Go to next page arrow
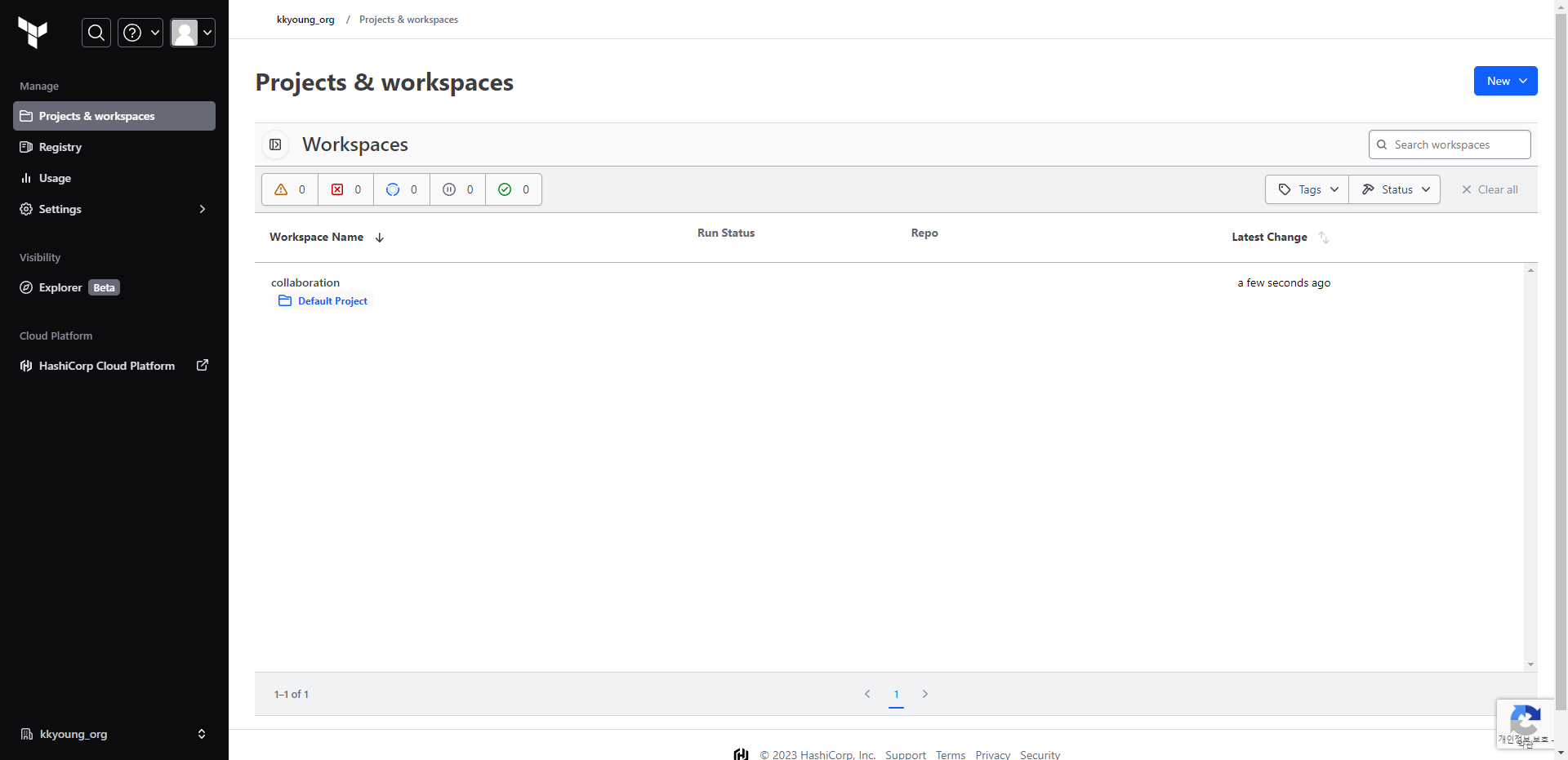This screenshot has height=760, width=1568. point(925,694)
